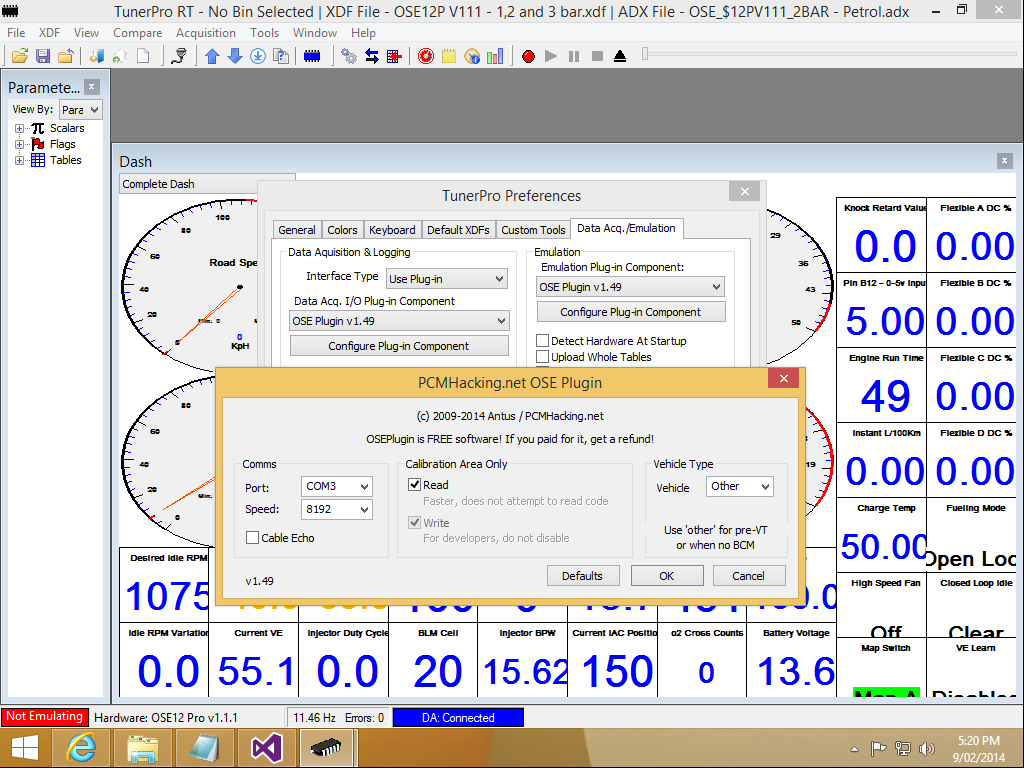The image size is (1024, 768).
Task: Click the save floppy disk icon
Action: pos(43,56)
